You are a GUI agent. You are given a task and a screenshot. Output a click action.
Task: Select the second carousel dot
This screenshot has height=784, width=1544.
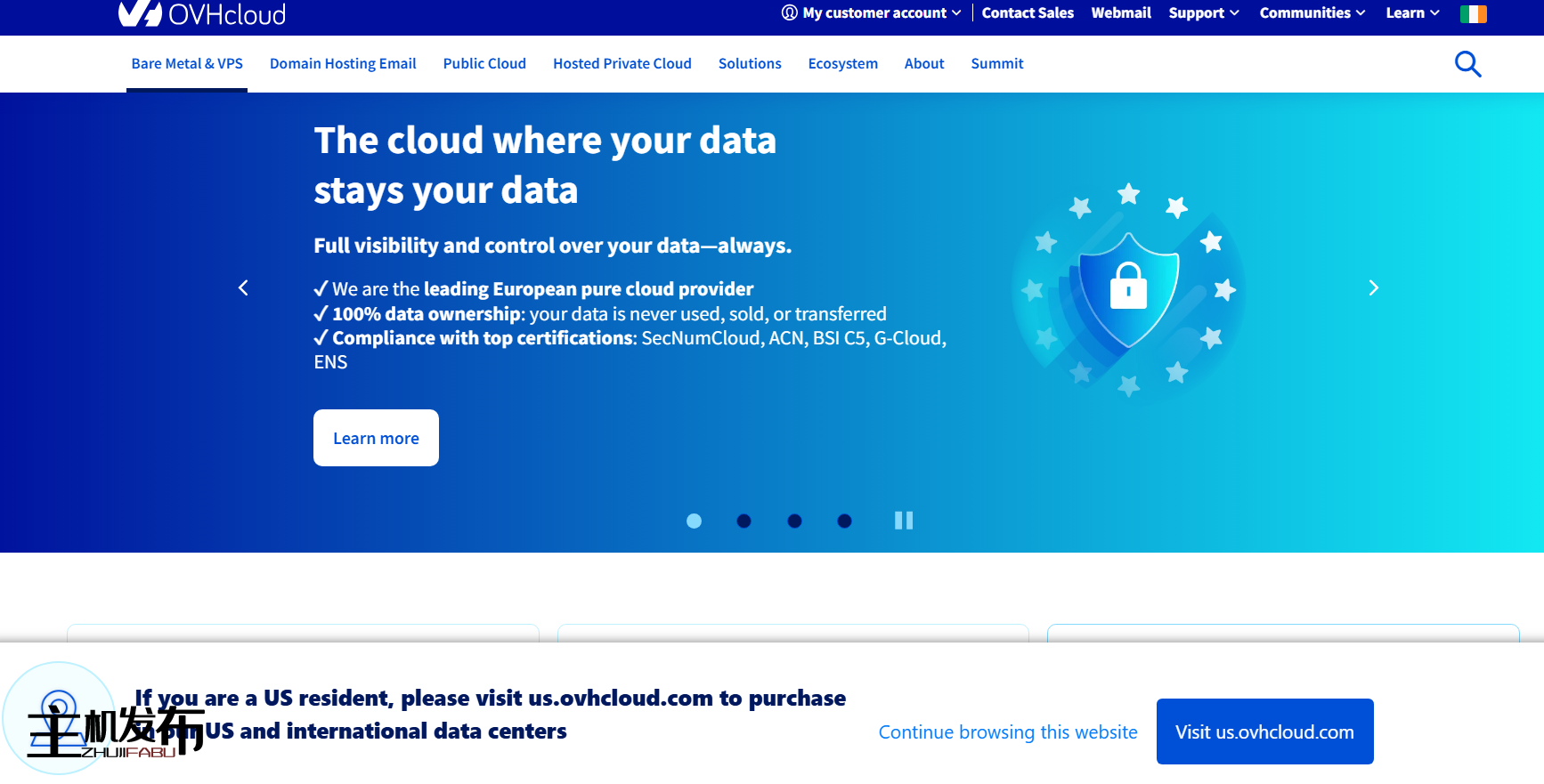click(x=744, y=521)
